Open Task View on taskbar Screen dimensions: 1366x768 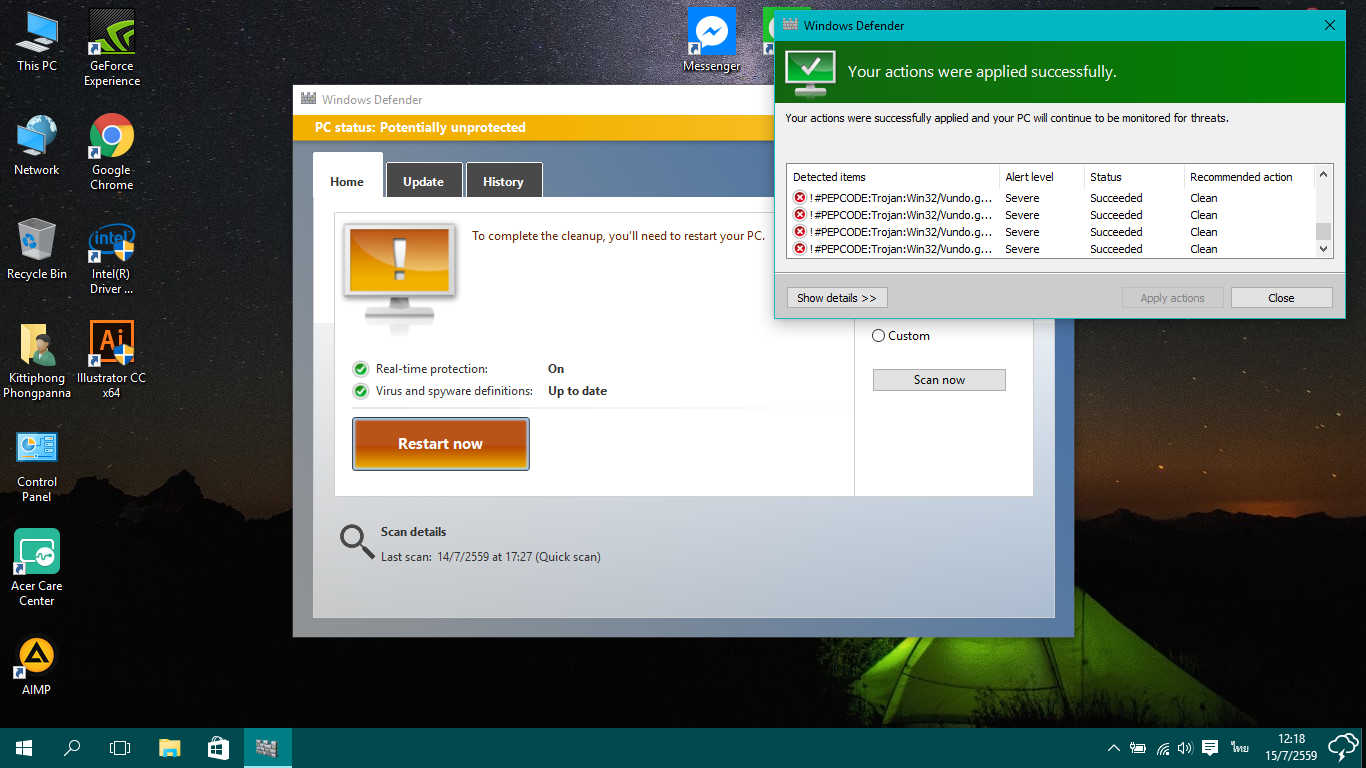(x=120, y=747)
